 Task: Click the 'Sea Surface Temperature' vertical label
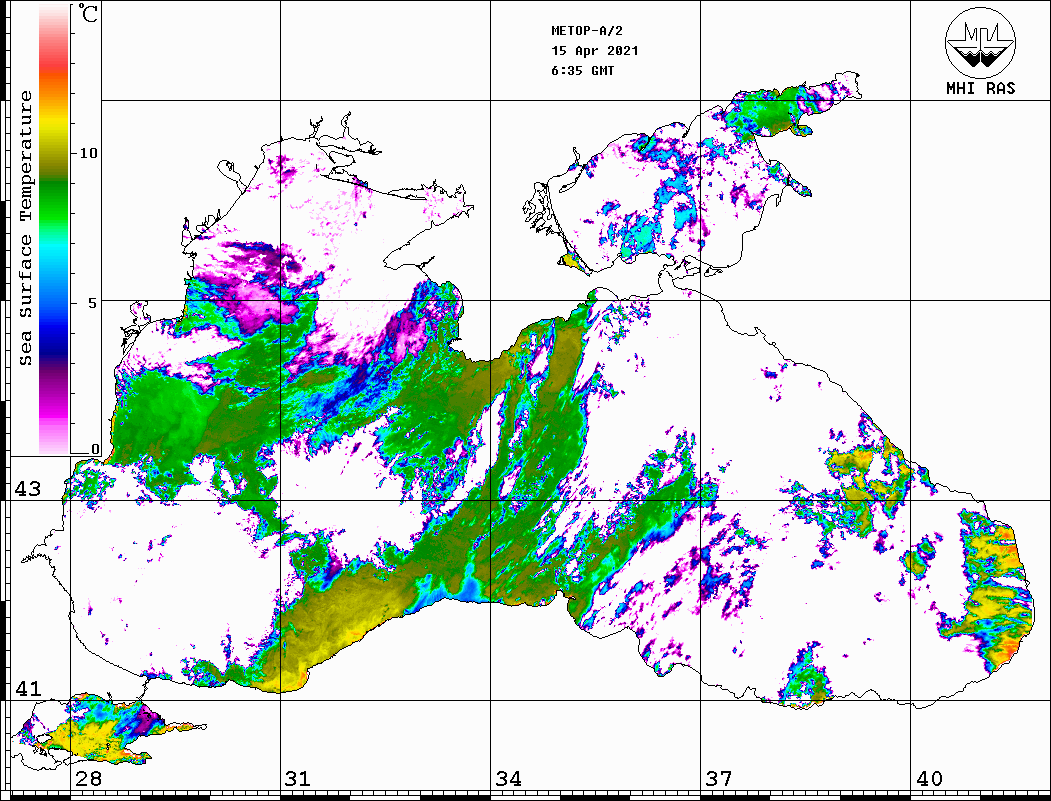pos(25,229)
